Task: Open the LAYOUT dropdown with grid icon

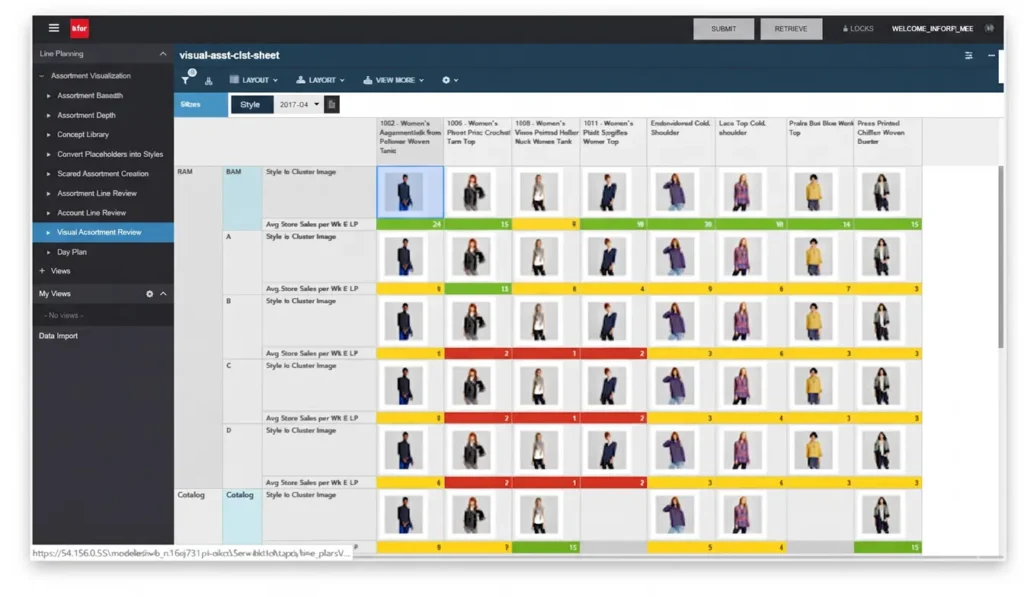Action: (253, 80)
